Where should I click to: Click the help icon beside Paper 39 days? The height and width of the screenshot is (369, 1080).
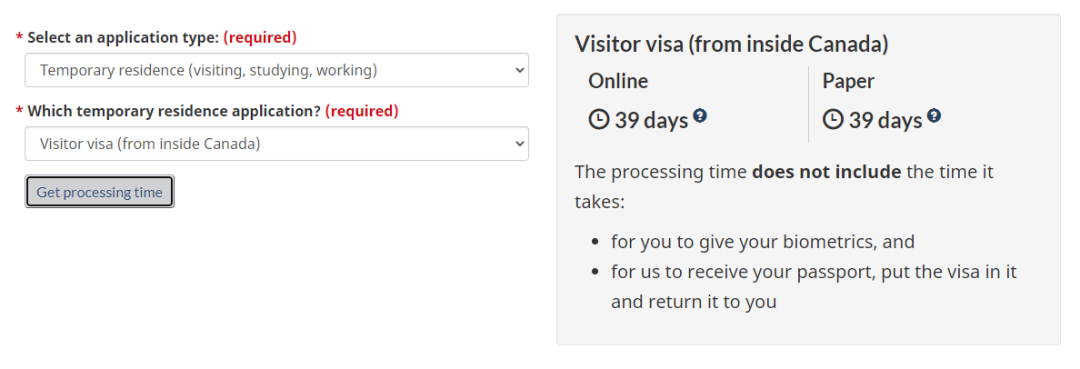(x=933, y=115)
